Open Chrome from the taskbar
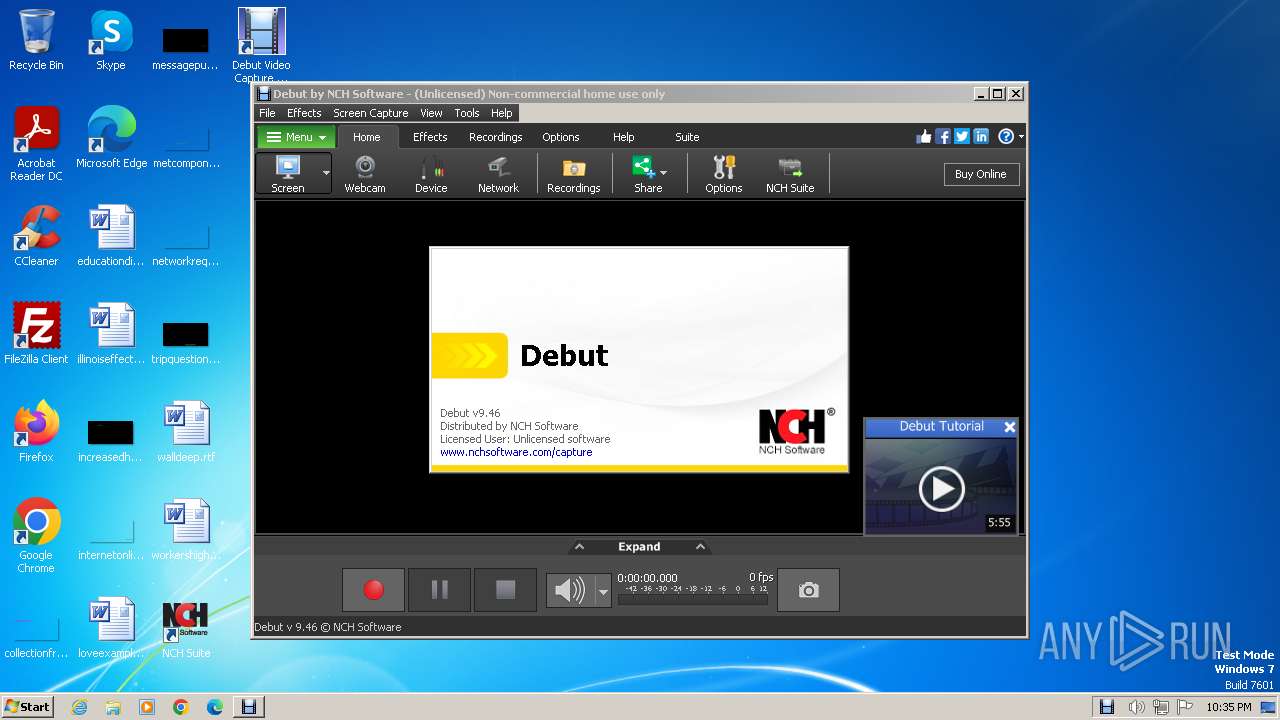The height and width of the screenshot is (720, 1280). [181, 707]
